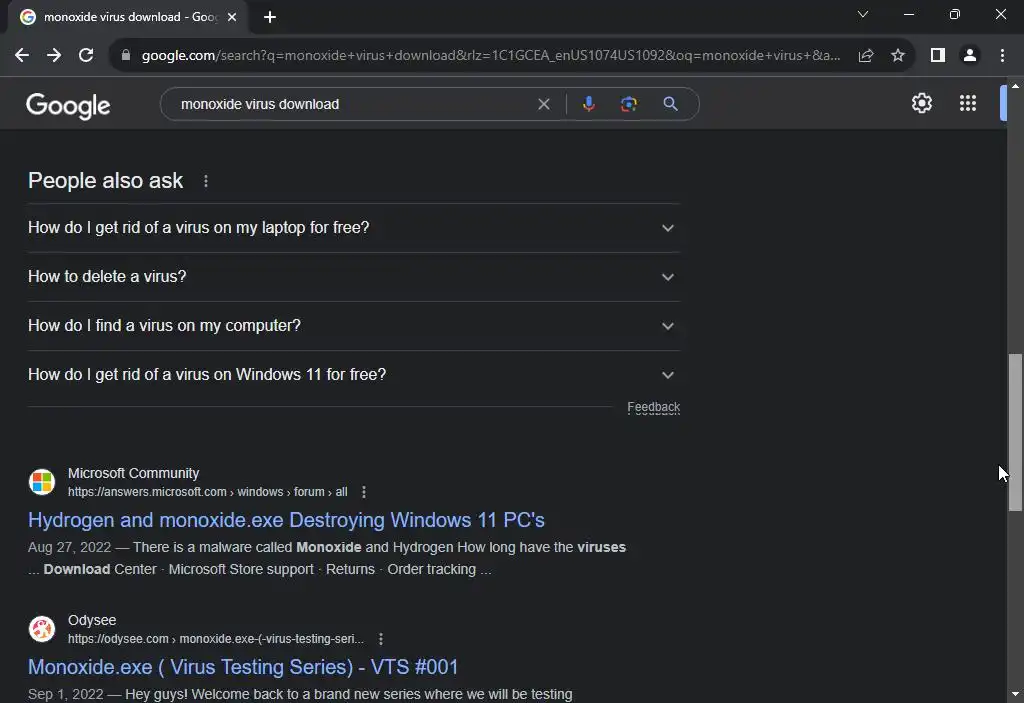Open the Chrome profile menu

(x=970, y=56)
